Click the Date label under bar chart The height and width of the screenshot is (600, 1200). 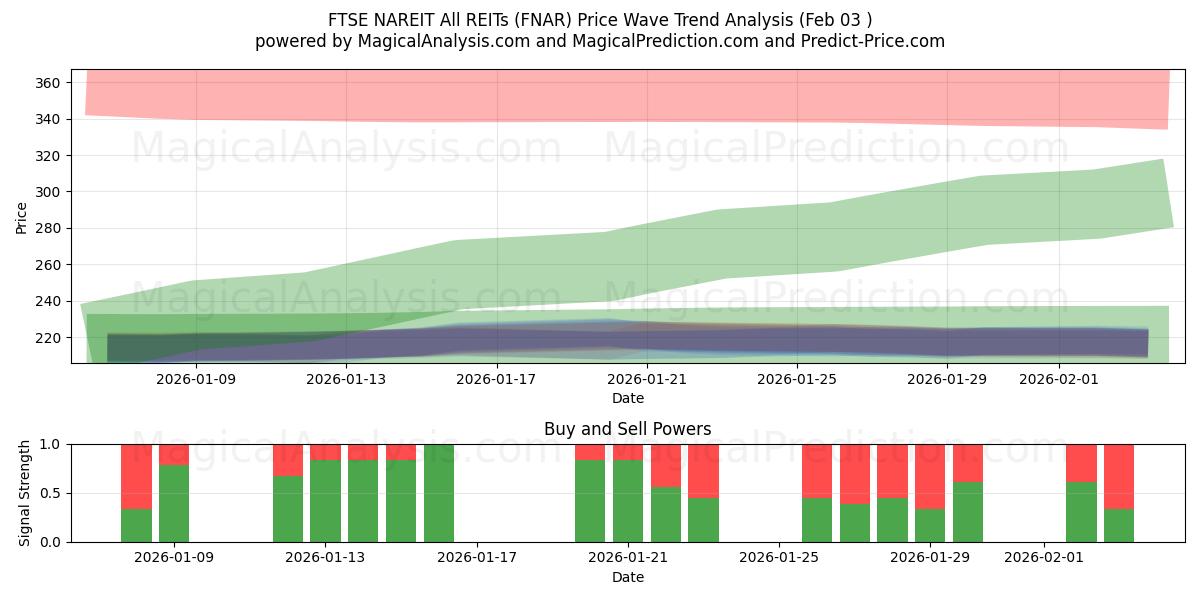point(626,577)
